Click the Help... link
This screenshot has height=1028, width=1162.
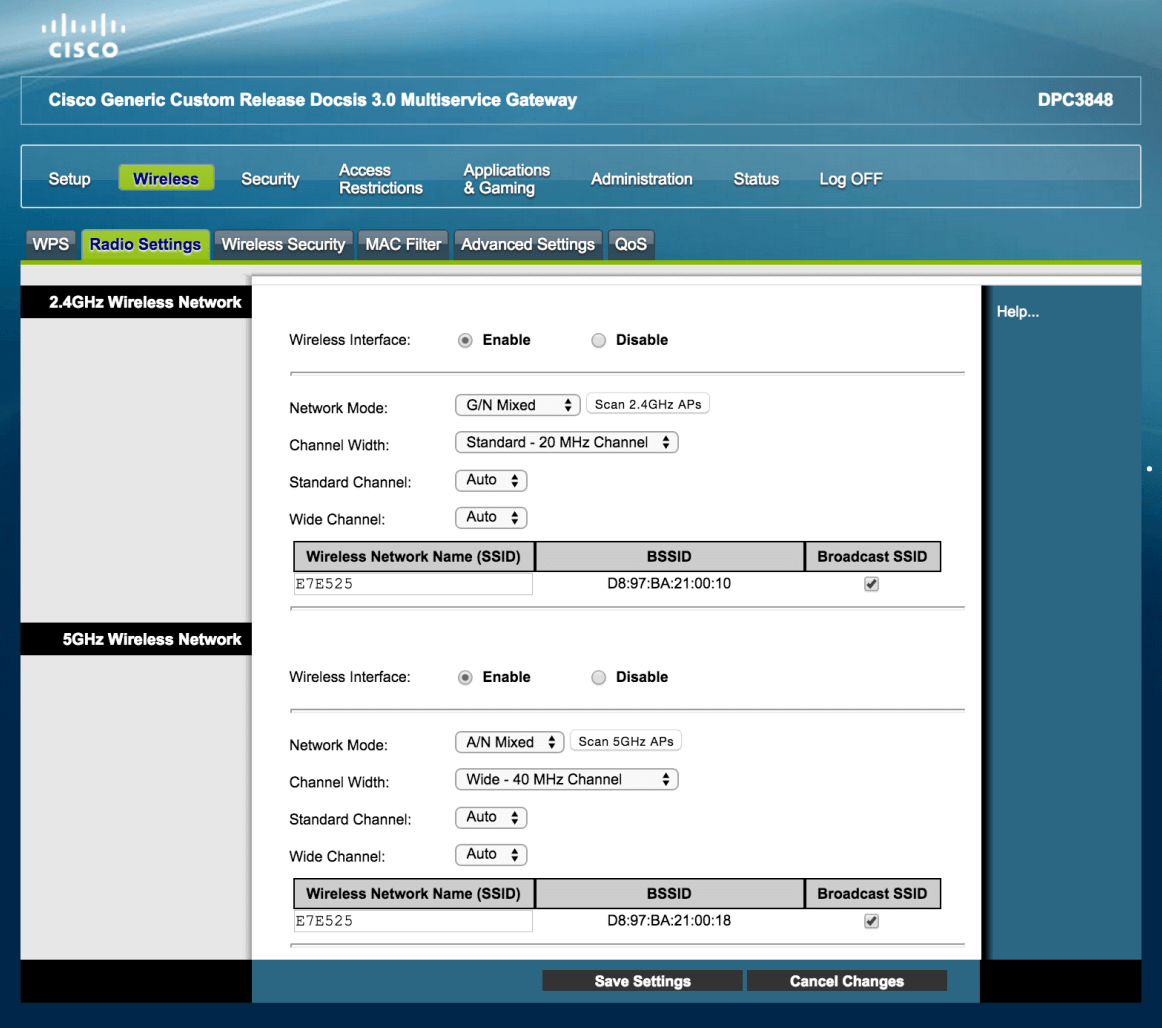(x=1018, y=313)
